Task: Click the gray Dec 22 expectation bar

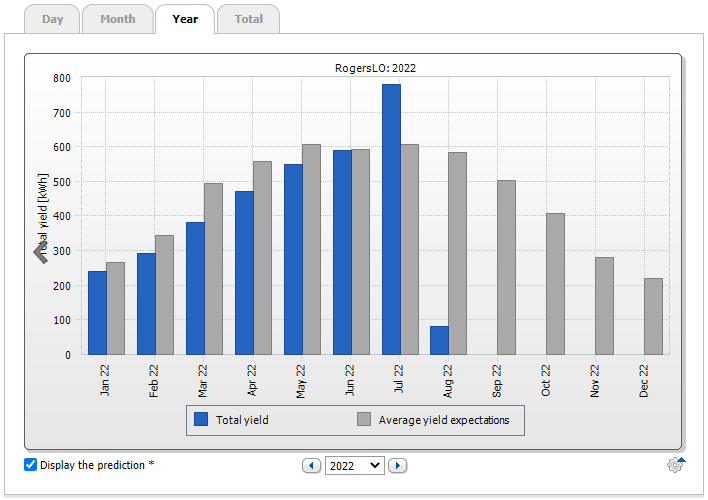Action: click(653, 316)
